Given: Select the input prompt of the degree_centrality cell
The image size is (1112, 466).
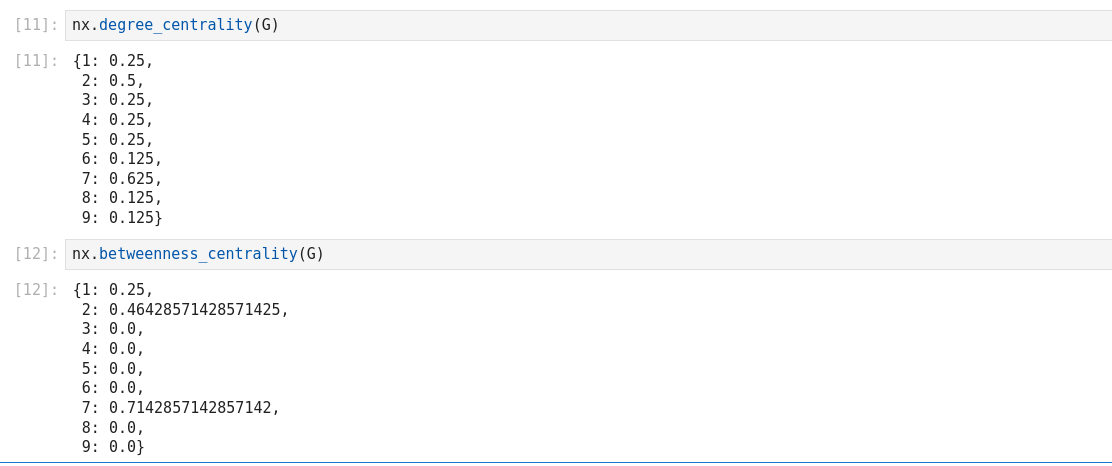Looking at the screenshot, I should (x=35, y=25).
